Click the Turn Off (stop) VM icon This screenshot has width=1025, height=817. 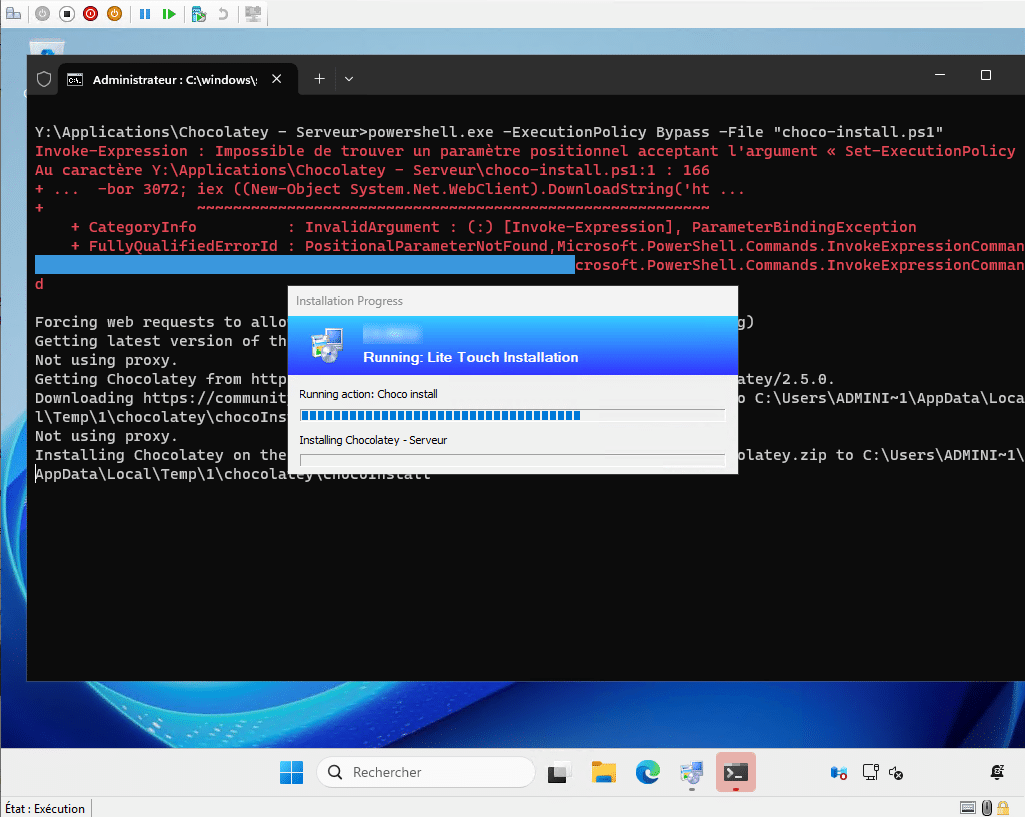coord(67,14)
